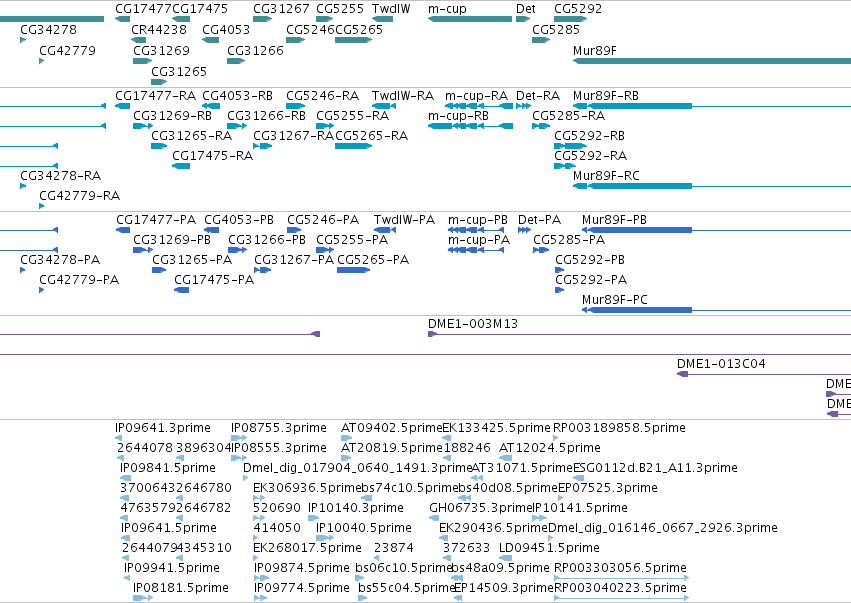Open the TwdlW gene label

[391, 9]
